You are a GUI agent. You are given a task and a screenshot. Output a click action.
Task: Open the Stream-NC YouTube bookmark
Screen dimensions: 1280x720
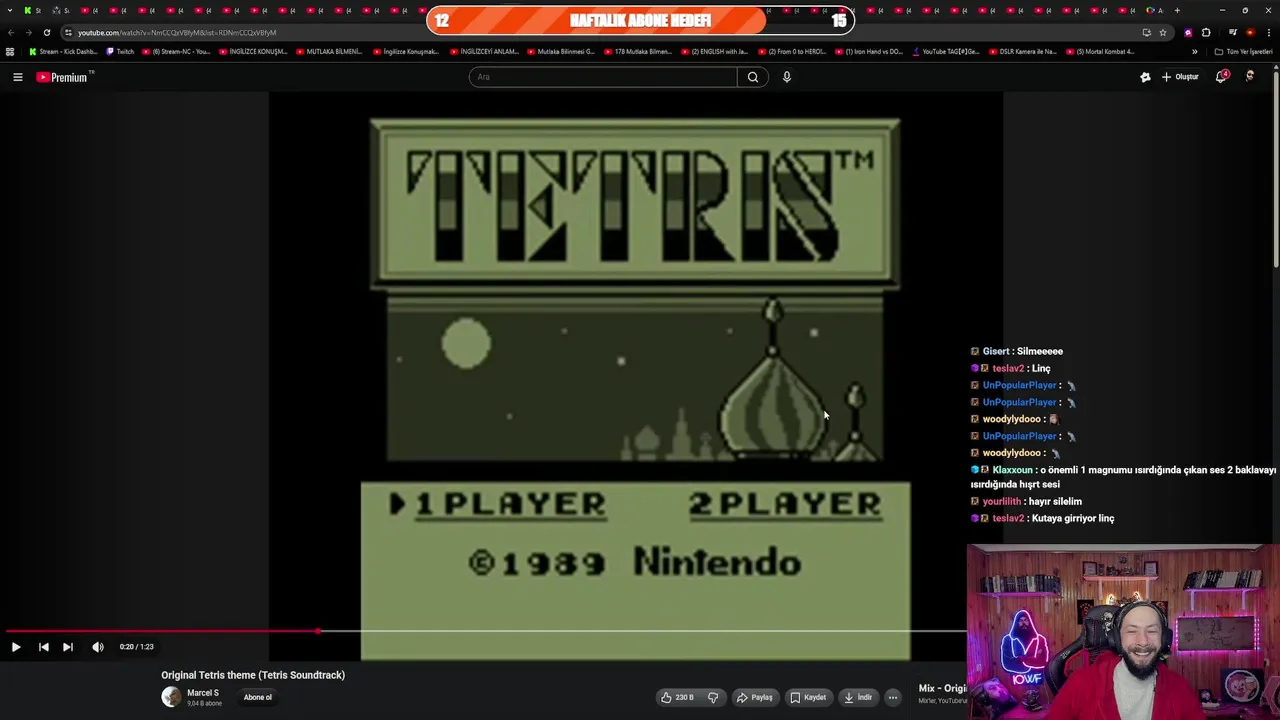[176, 52]
